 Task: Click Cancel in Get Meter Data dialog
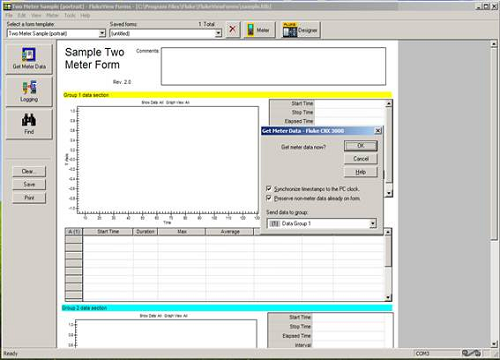(361, 159)
